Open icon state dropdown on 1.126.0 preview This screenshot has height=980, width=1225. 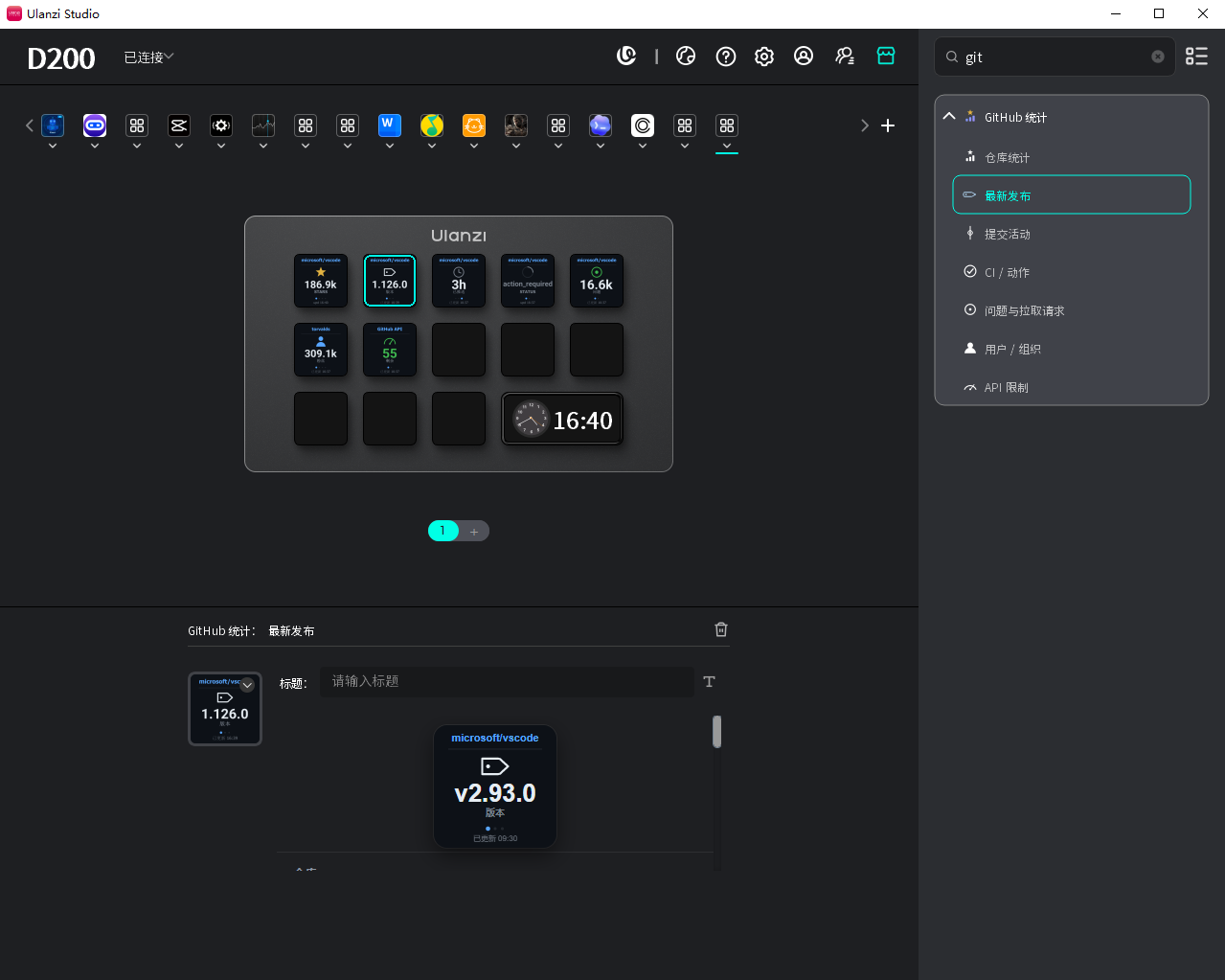[x=247, y=685]
